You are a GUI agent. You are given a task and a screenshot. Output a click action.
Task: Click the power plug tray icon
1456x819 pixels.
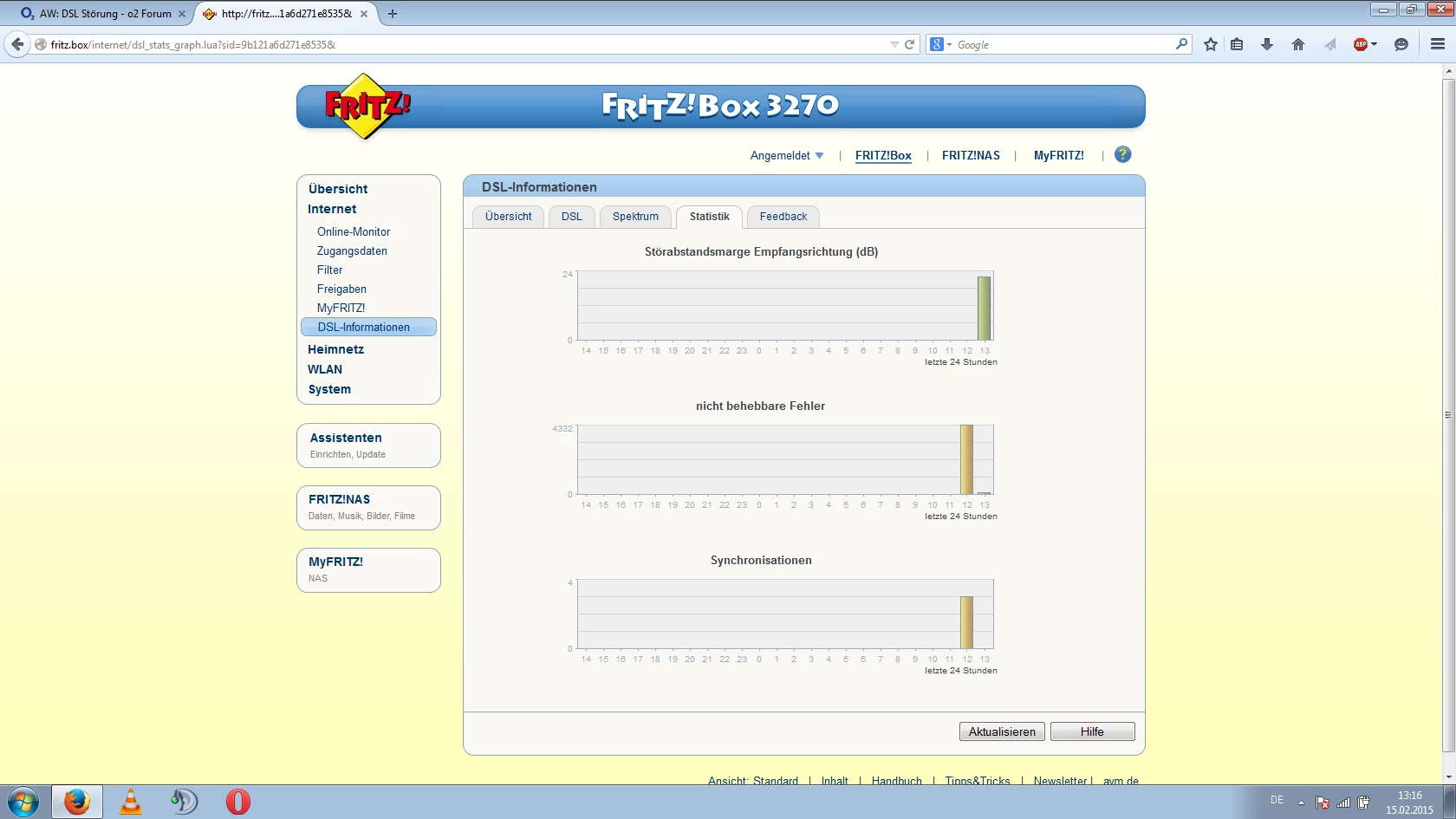coord(1364,803)
